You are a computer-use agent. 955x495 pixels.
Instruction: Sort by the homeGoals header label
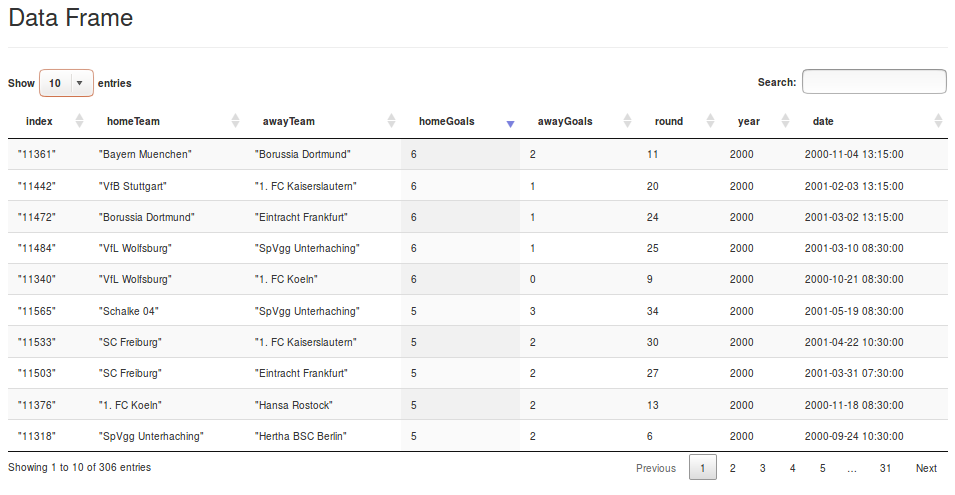[446, 121]
